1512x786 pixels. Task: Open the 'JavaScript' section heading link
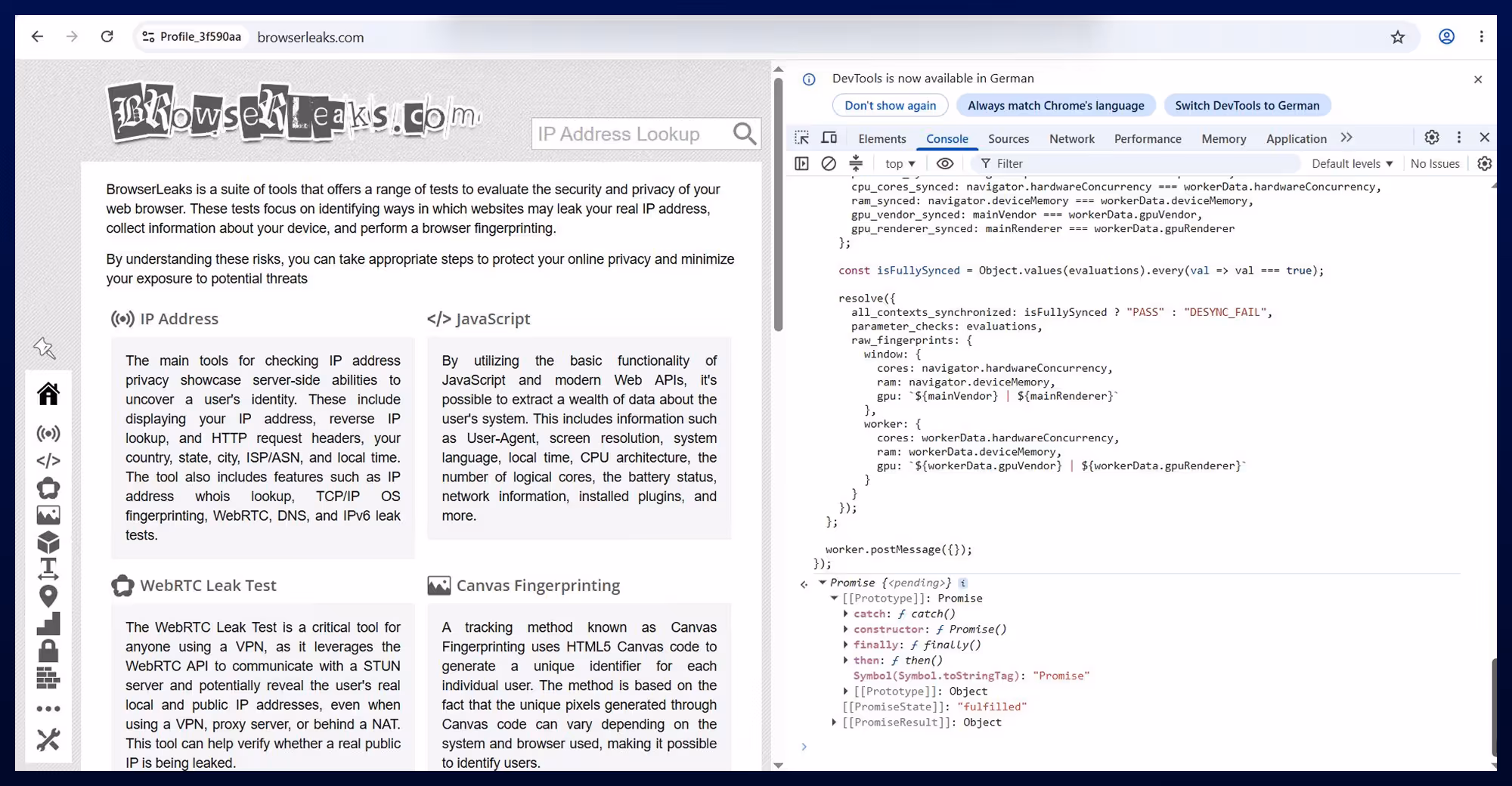pyautogui.click(x=493, y=319)
